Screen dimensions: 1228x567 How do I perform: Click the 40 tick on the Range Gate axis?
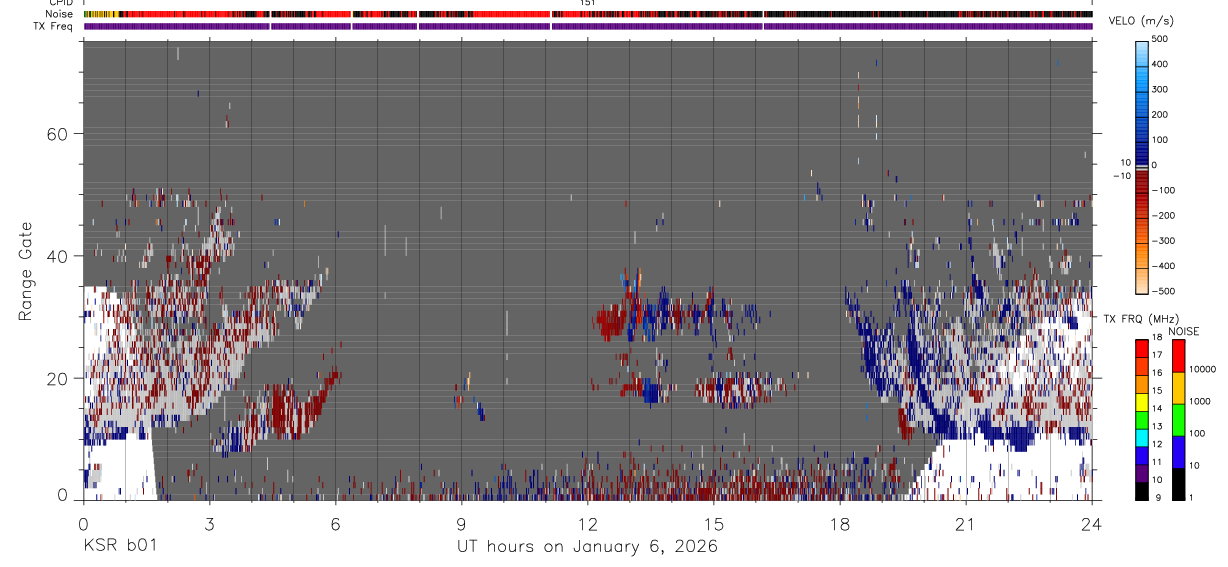[58, 256]
